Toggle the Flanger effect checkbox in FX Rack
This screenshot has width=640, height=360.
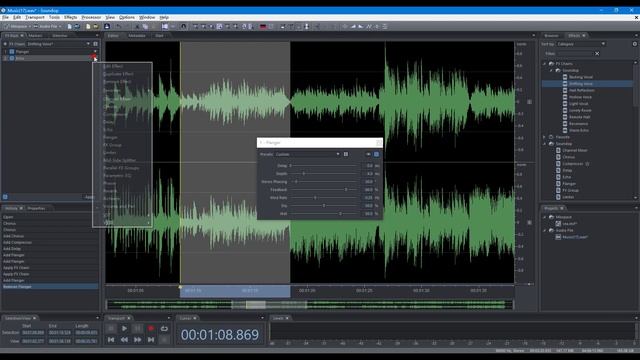click(12, 52)
